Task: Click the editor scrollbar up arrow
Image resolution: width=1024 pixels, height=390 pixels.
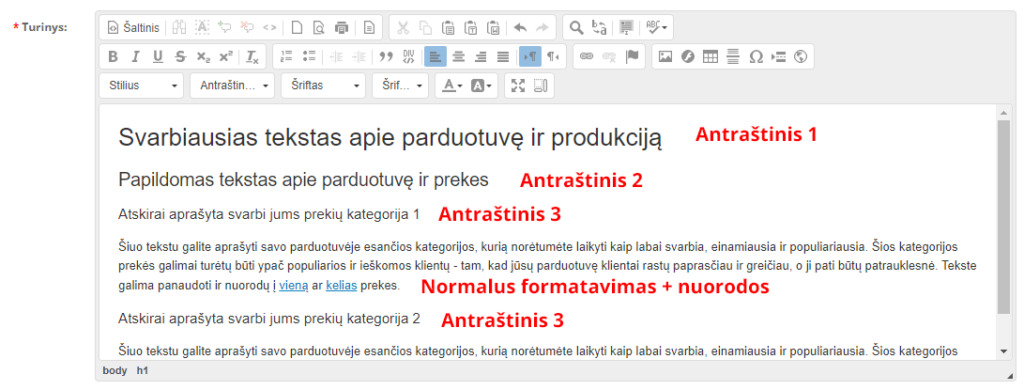Action: pyautogui.click(x=1003, y=112)
